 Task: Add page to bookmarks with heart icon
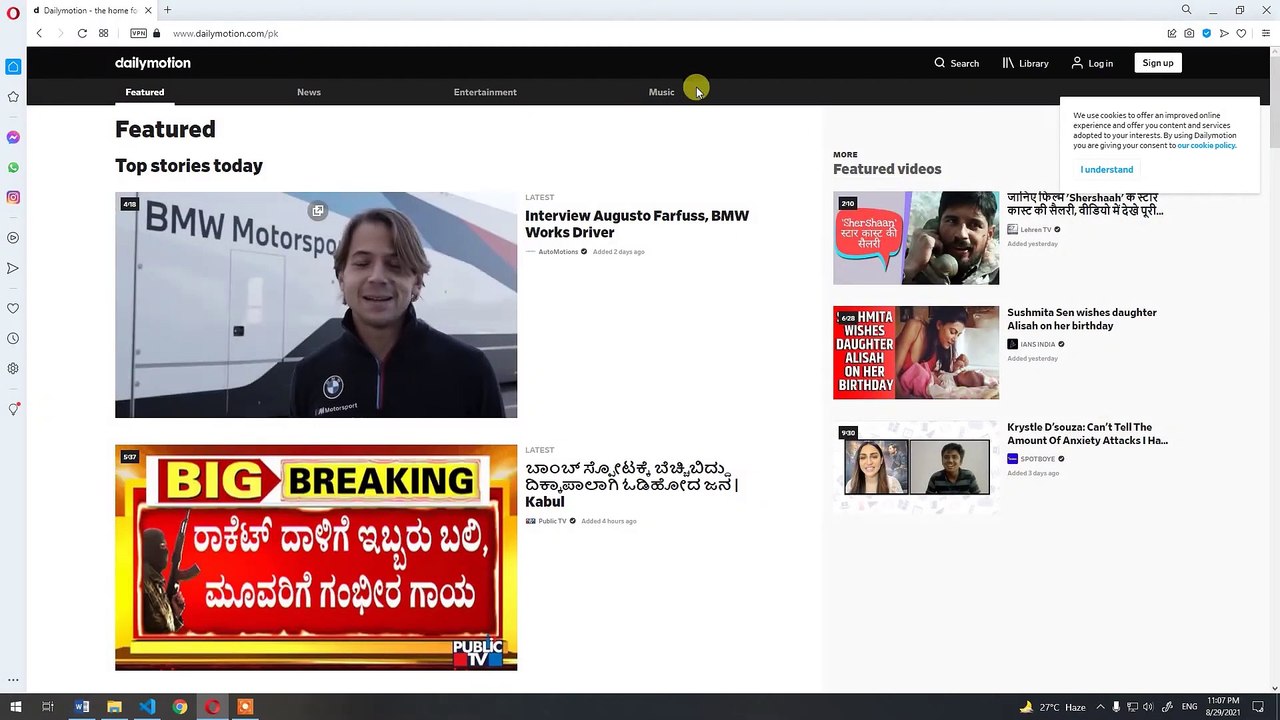pyautogui.click(x=1241, y=33)
